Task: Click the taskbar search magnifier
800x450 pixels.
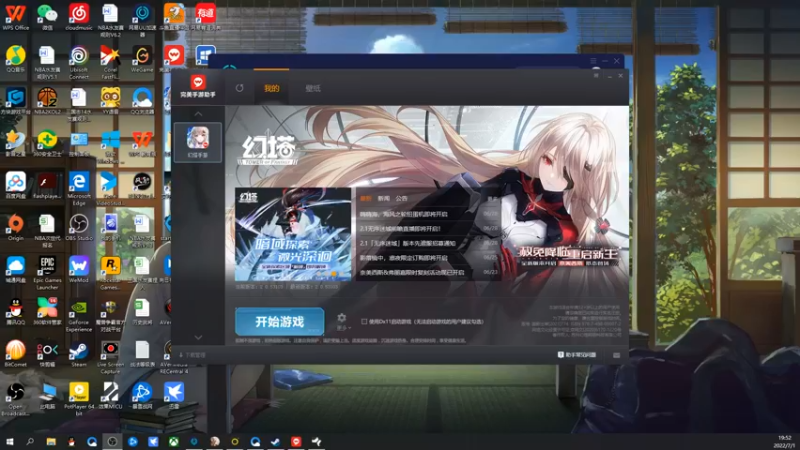Action: 30,441
